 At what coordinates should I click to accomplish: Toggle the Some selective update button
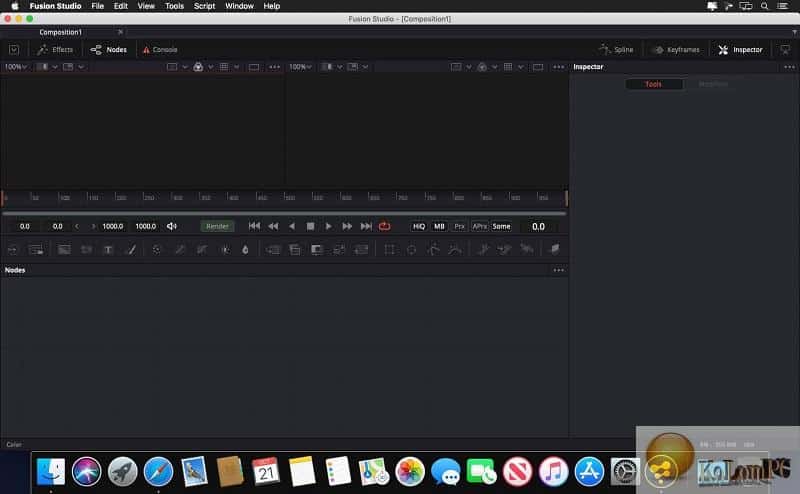point(501,226)
